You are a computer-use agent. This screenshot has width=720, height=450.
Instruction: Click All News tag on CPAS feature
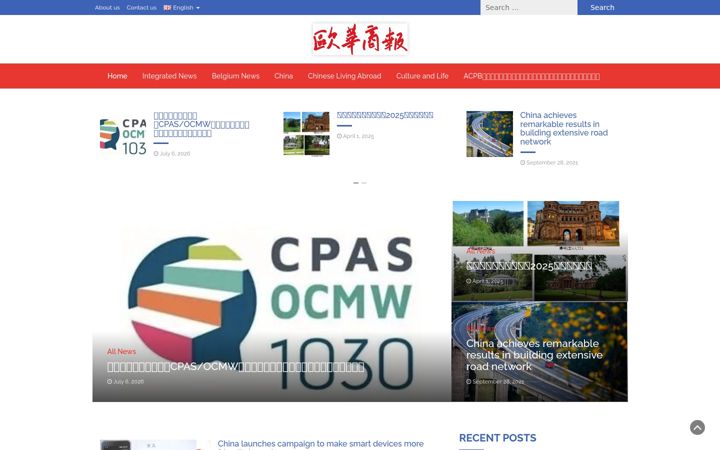121,351
